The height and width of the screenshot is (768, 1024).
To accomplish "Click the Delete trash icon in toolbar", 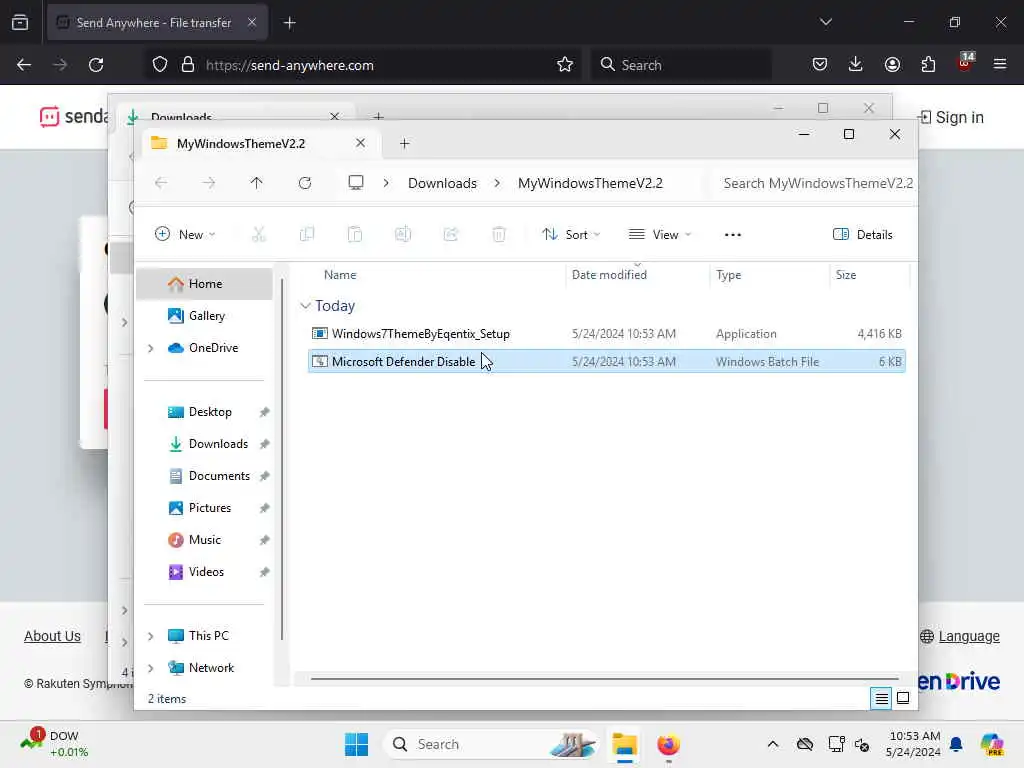I will click(x=499, y=234).
